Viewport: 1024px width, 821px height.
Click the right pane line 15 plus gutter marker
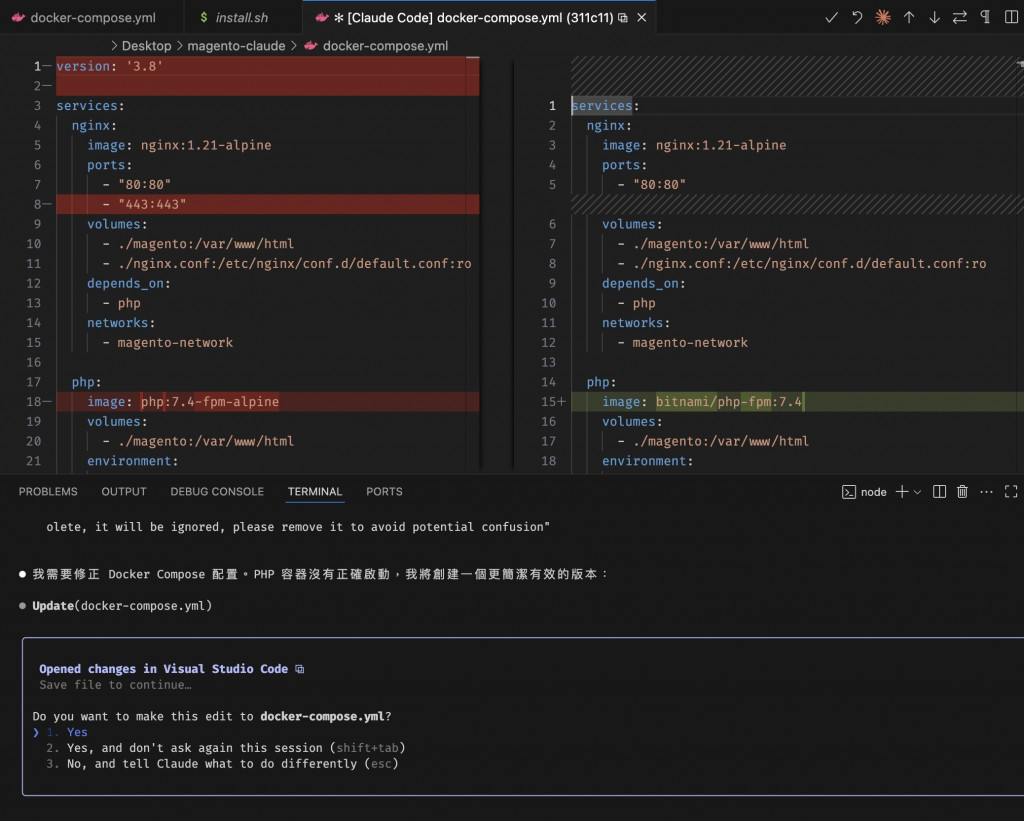point(562,402)
